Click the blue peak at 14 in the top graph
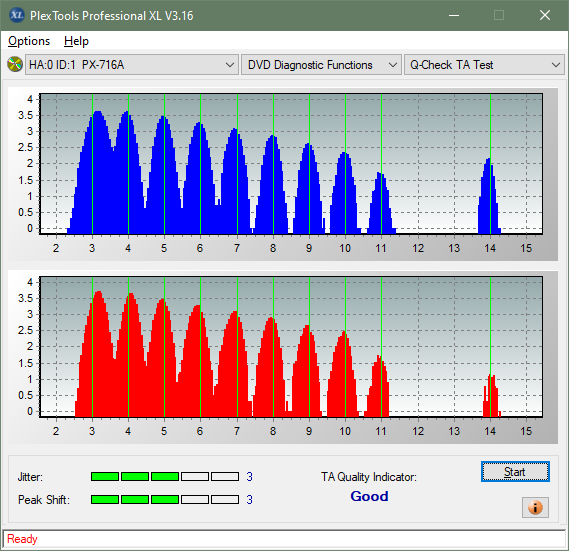Screen dimensions: 569x551 tap(488, 196)
